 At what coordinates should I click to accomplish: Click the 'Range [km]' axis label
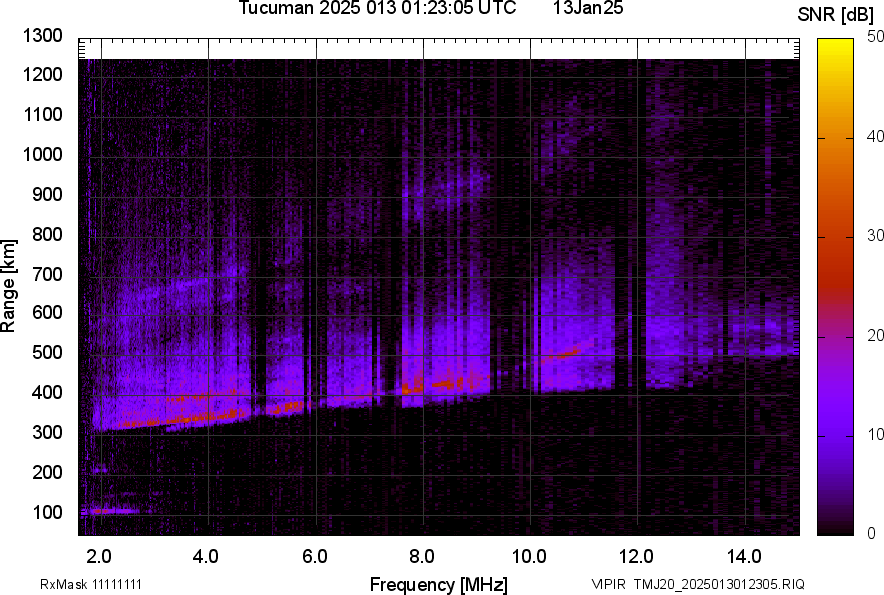(x=8, y=286)
